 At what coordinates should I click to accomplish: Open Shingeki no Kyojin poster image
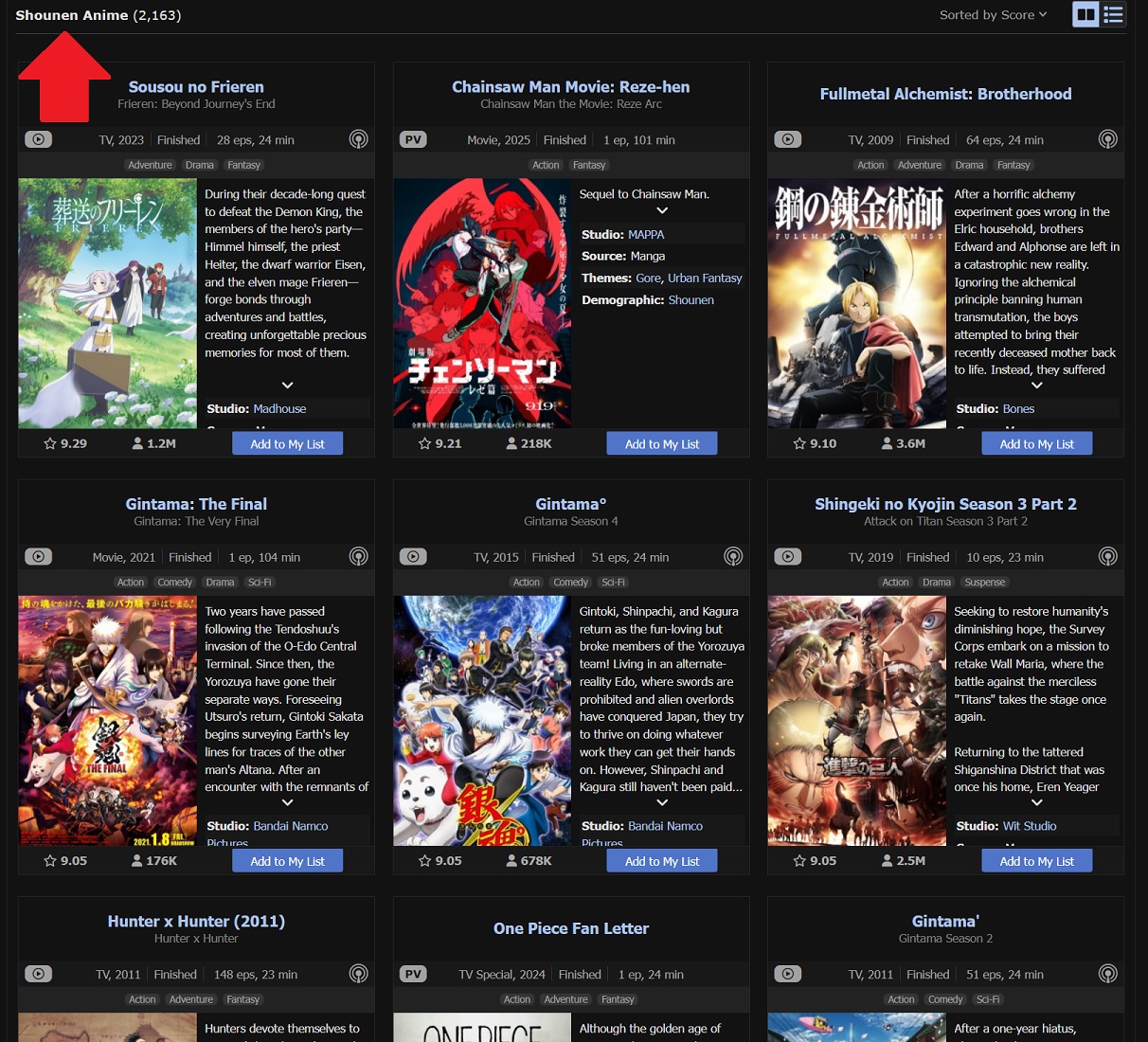click(857, 720)
